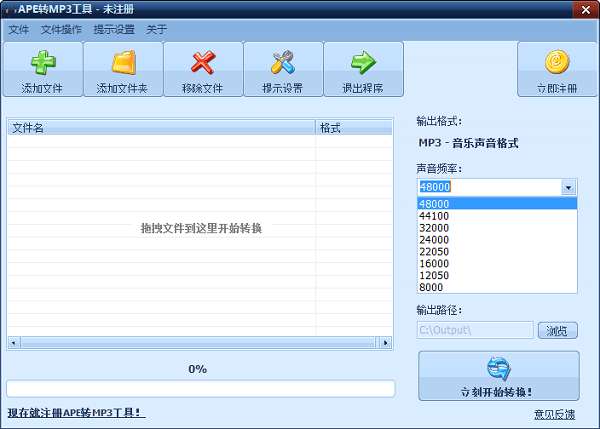Click the output path field C:\Output\
Image resolution: width=600 pixels, height=429 pixels.
475,330
